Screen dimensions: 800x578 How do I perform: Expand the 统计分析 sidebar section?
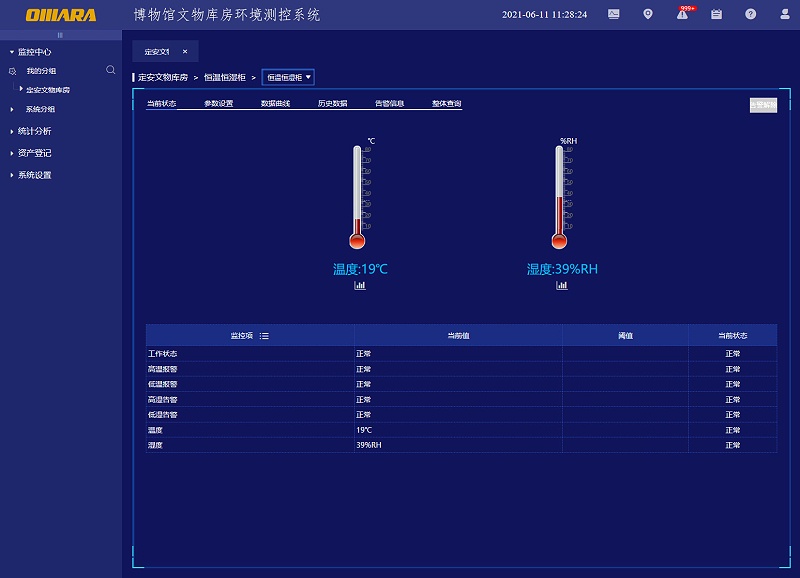tap(34, 131)
